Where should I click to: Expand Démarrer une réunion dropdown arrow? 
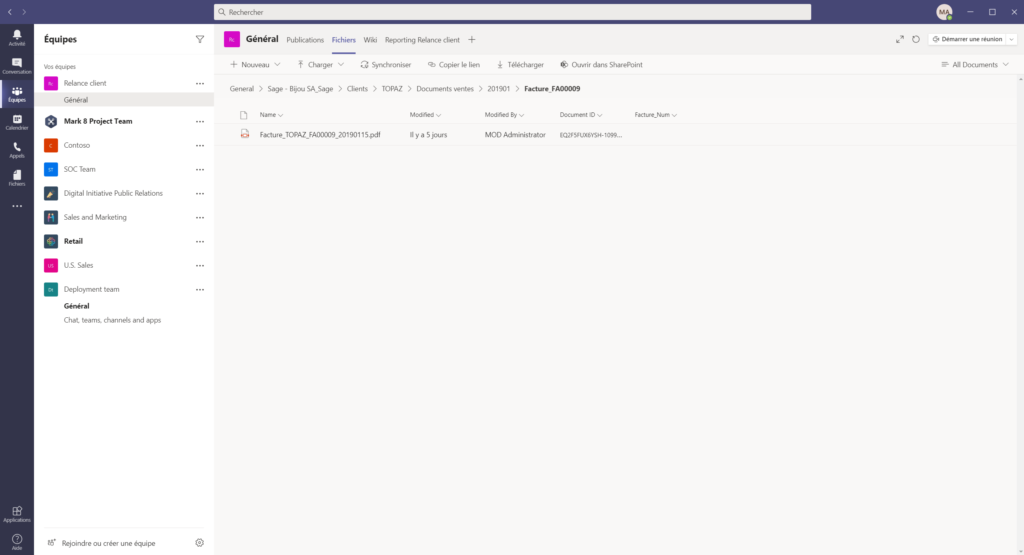(x=1011, y=39)
